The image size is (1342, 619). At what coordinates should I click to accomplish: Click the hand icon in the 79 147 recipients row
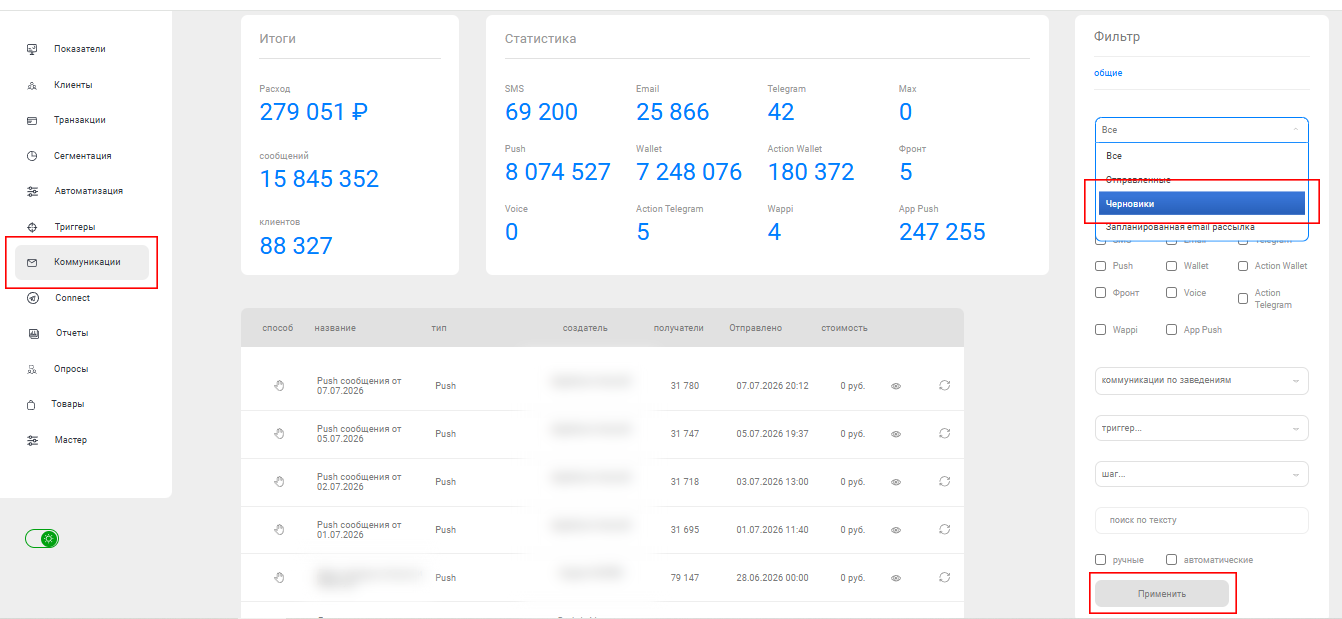(280, 577)
